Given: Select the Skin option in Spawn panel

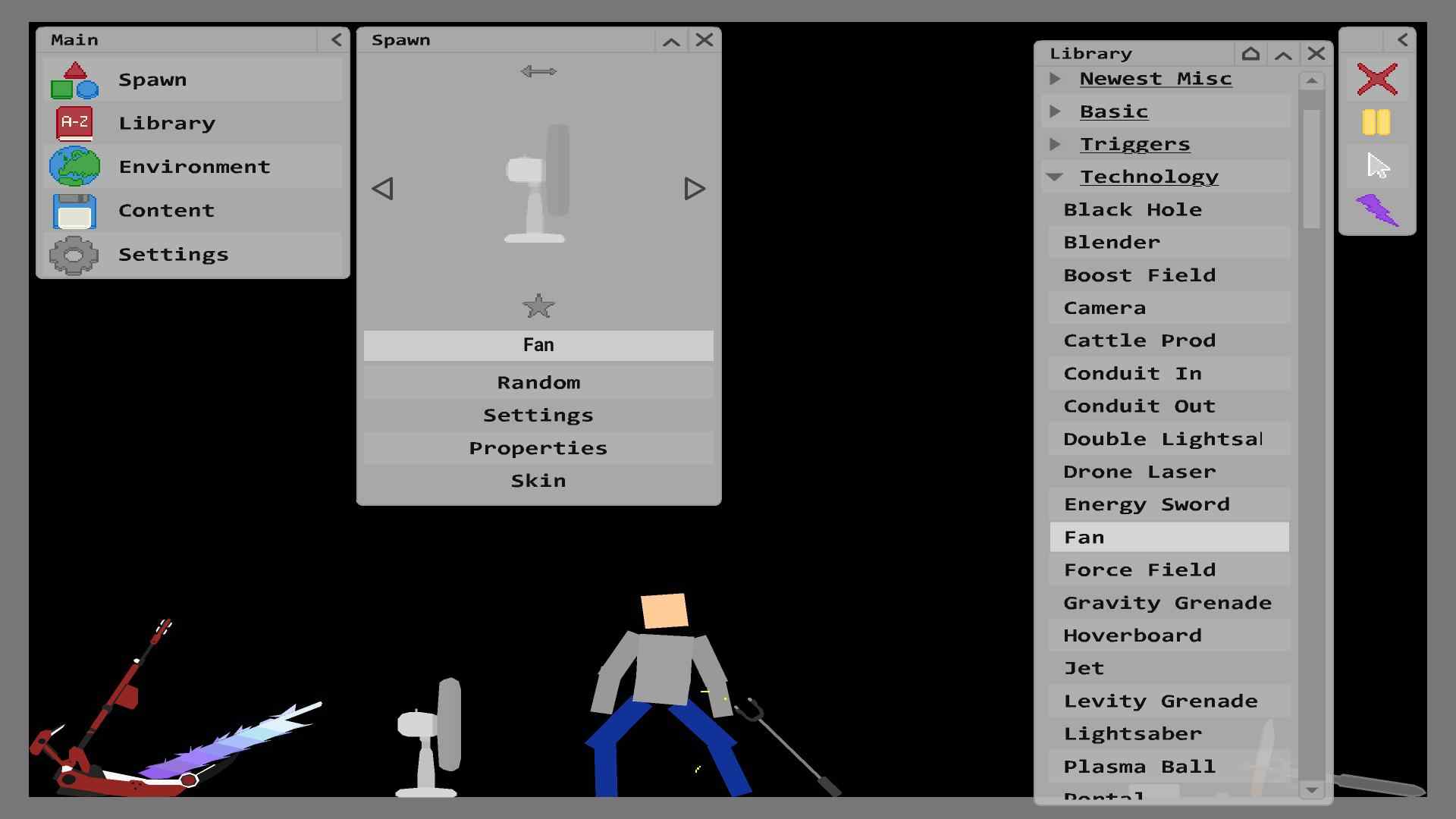Looking at the screenshot, I should point(538,480).
